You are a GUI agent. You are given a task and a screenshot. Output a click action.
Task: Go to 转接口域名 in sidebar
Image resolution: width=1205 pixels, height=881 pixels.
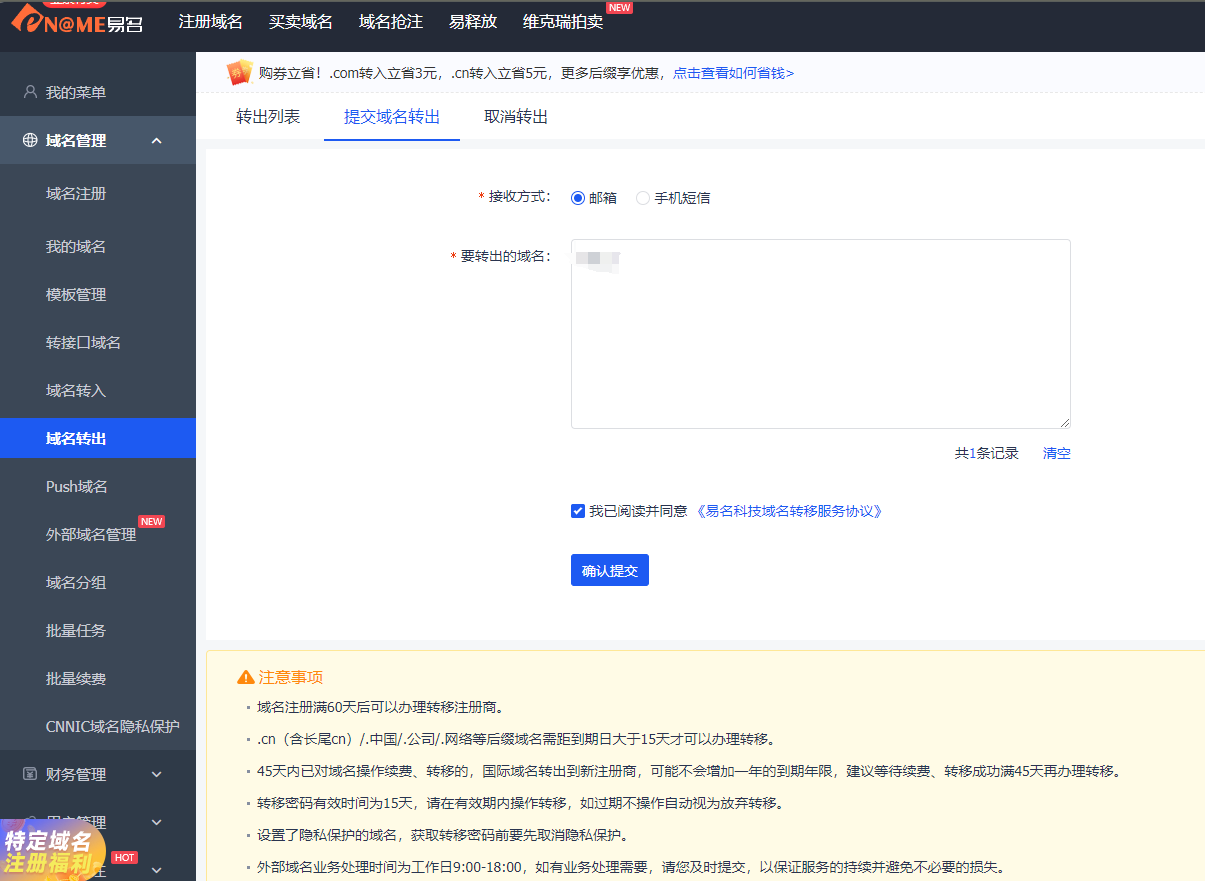tap(84, 342)
